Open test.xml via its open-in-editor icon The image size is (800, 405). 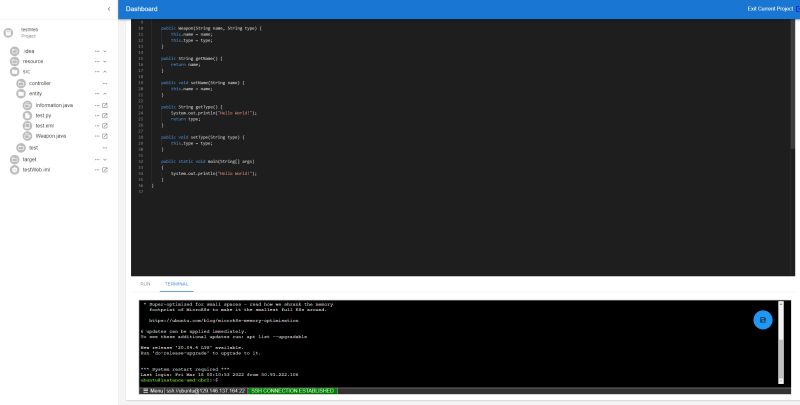click(x=105, y=125)
